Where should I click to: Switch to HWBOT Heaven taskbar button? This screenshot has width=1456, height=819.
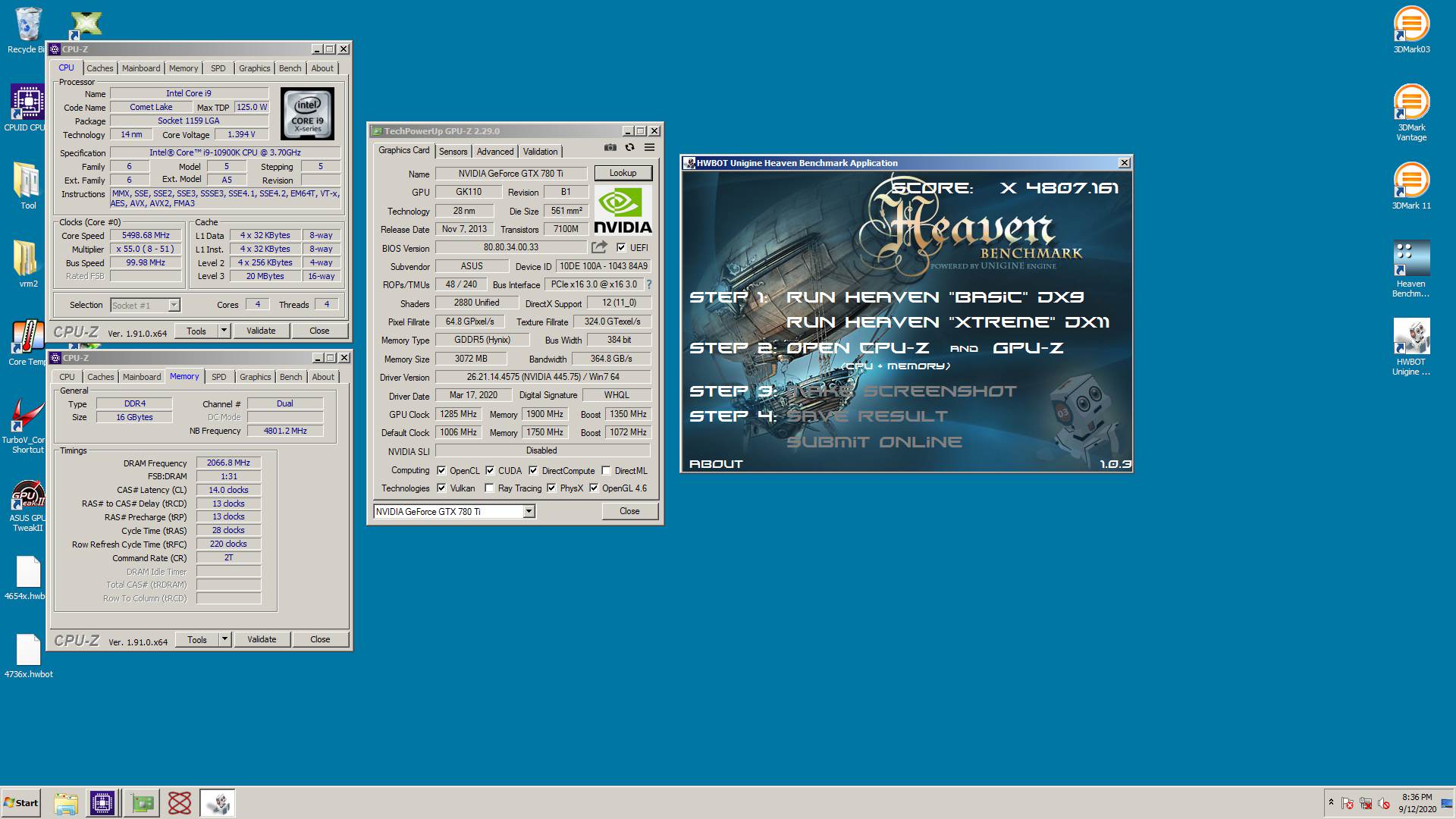coord(218,802)
